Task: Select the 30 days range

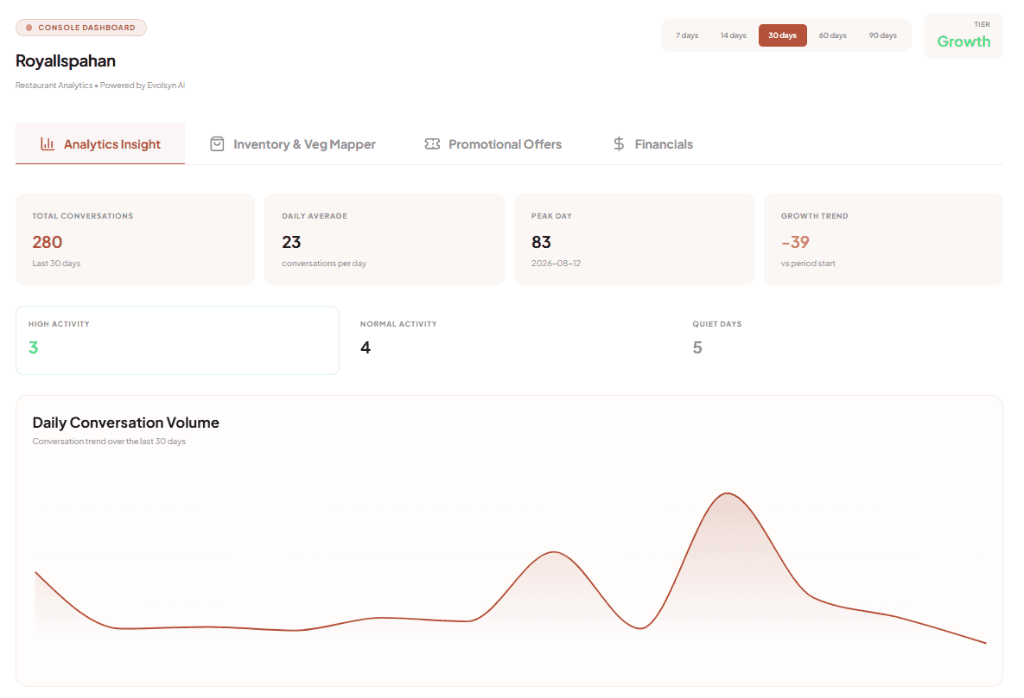Action: tap(782, 35)
